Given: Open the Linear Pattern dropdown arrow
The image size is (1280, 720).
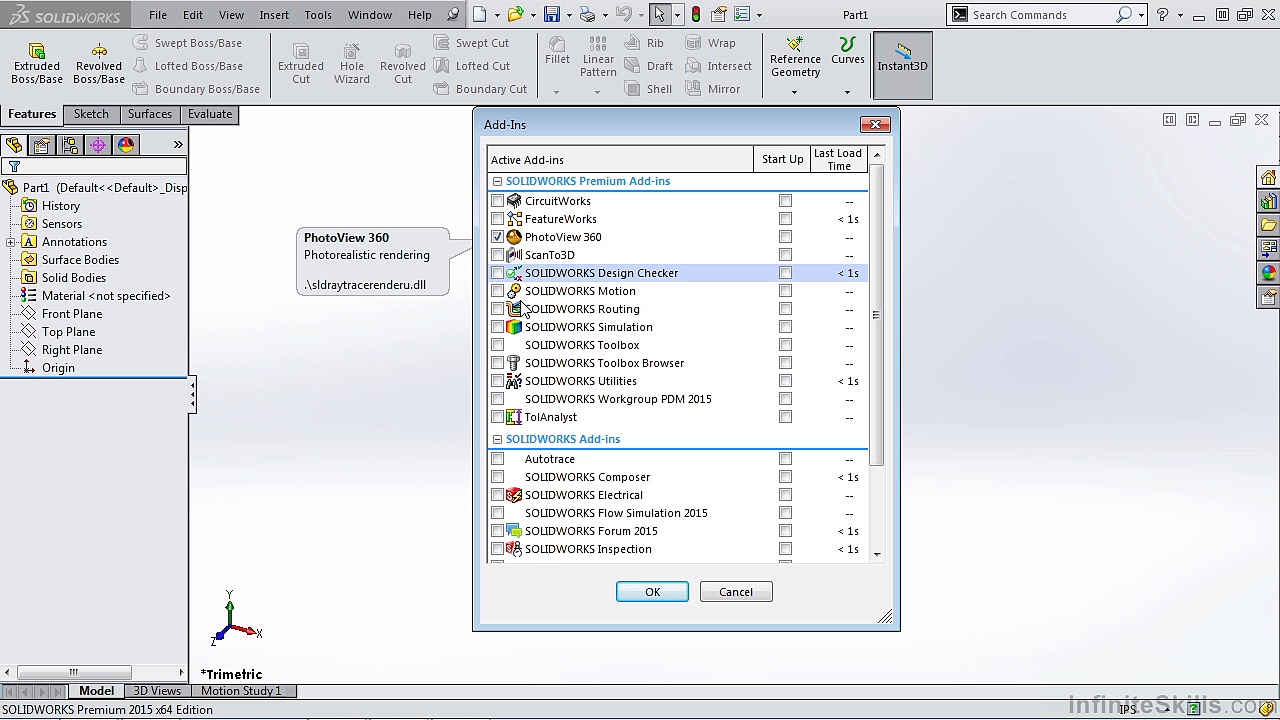Looking at the screenshot, I should [x=597, y=92].
